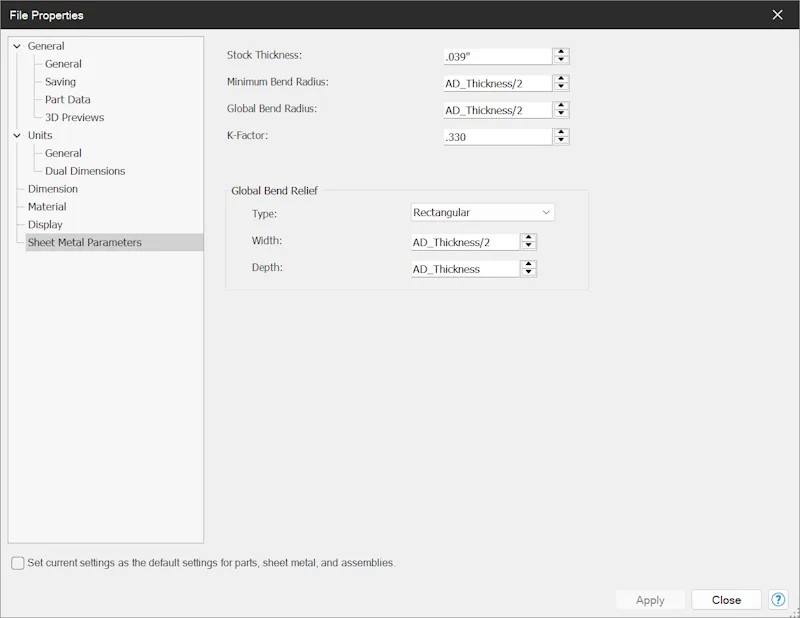This screenshot has width=800, height=618.
Task: Decrease Minimum Bend Radius with down arrow
Action: [561, 87]
